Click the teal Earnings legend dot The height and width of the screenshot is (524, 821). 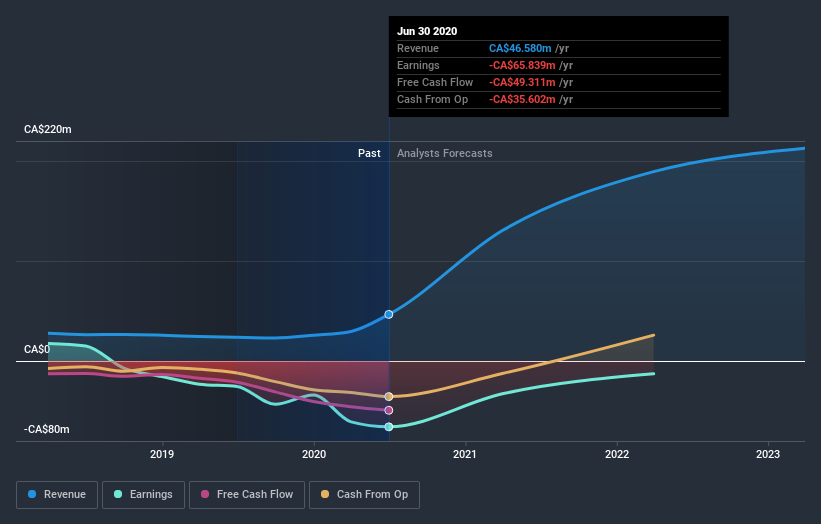point(118,494)
